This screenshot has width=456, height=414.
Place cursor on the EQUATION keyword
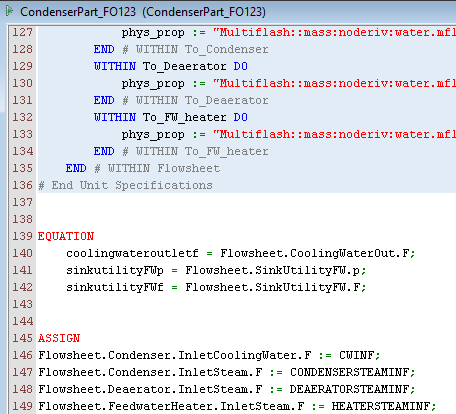tap(66, 236)
